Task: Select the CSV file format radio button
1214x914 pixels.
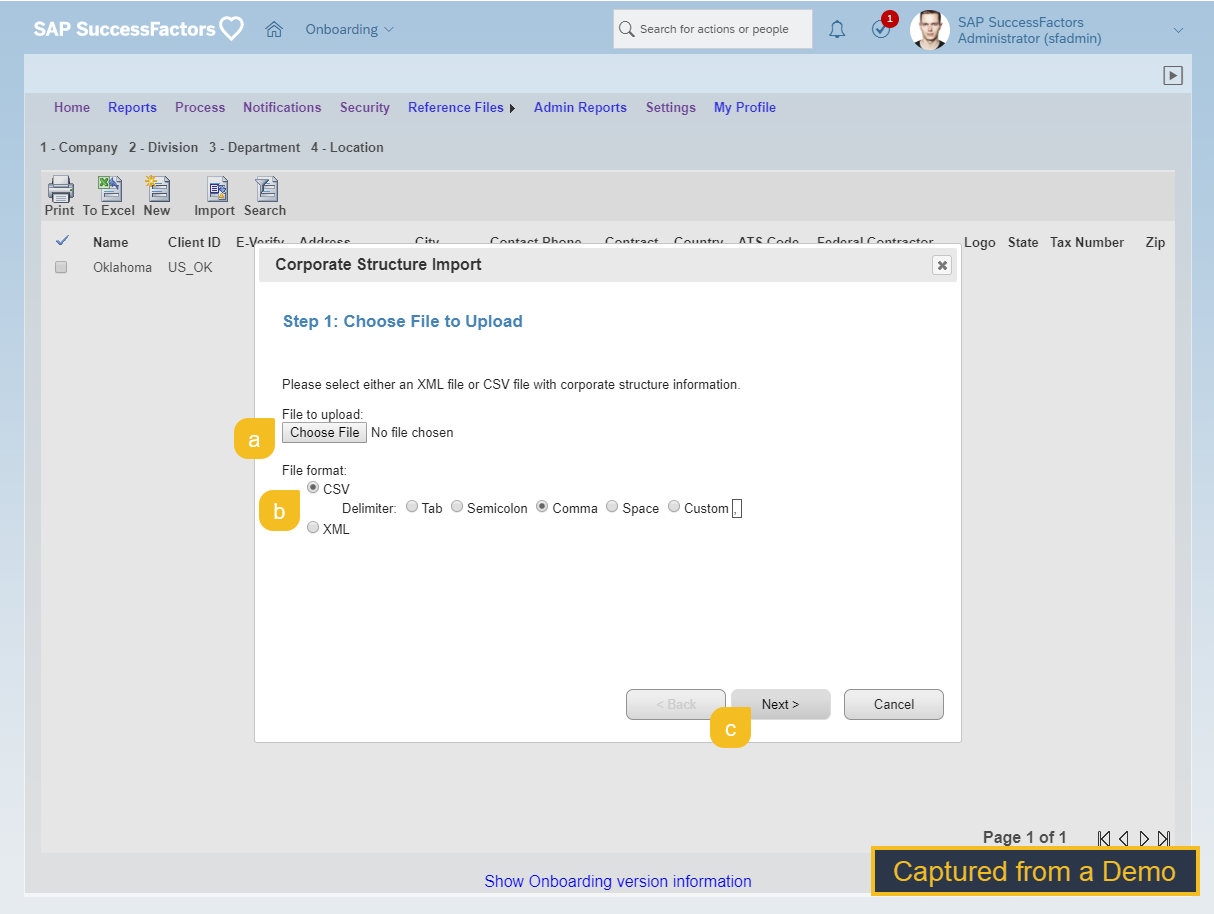Action: (313, 488)
